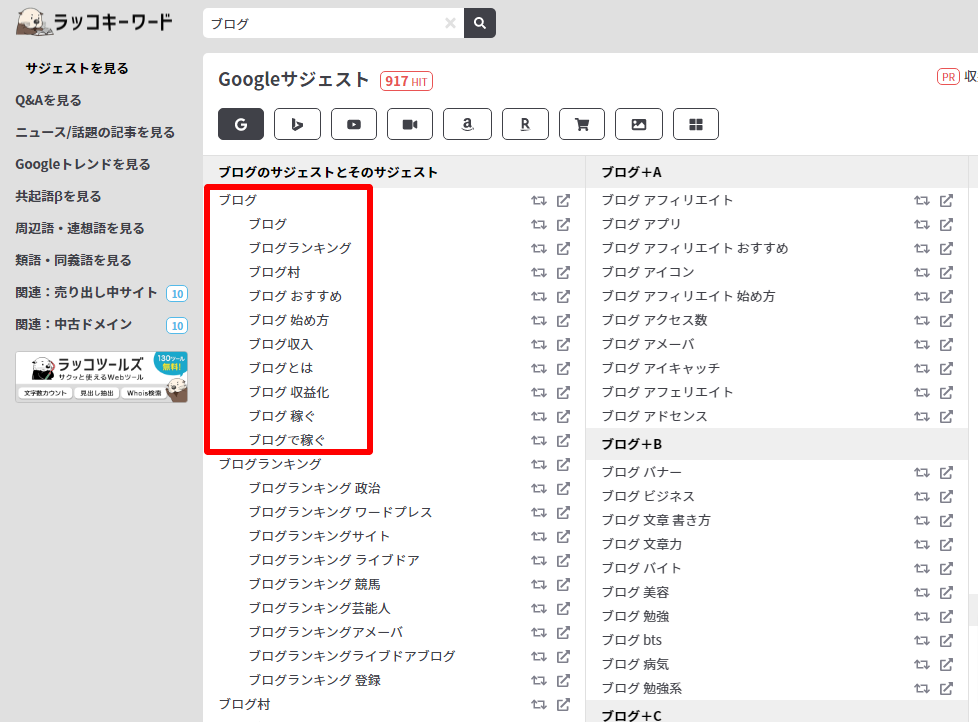The width and height of the screenshot is (978, 722).
Task: Choose the shopping cart suggest source
Action: coord(582,124)
